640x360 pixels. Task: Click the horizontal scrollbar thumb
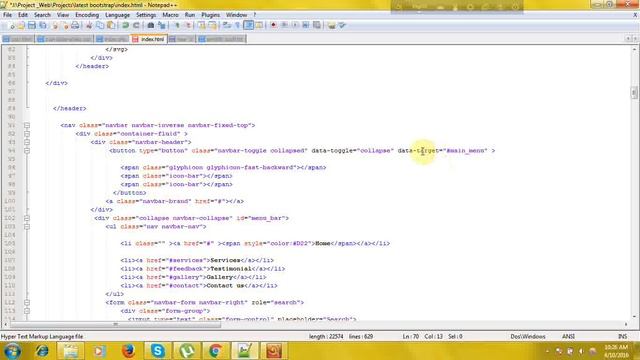point(116,324)
